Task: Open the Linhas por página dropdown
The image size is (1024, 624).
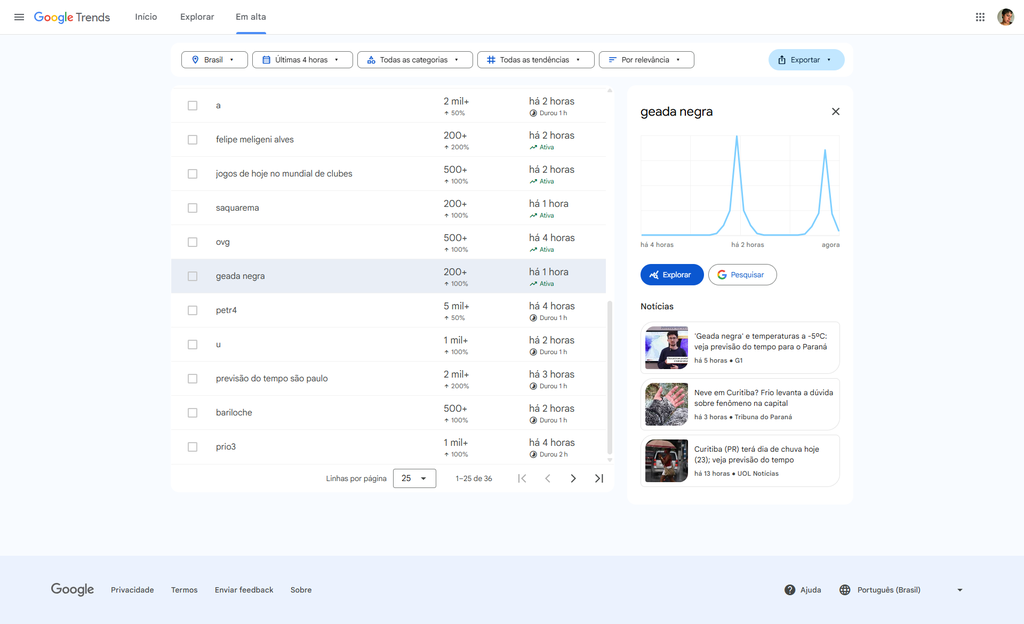Action: (x=414, y=478)
